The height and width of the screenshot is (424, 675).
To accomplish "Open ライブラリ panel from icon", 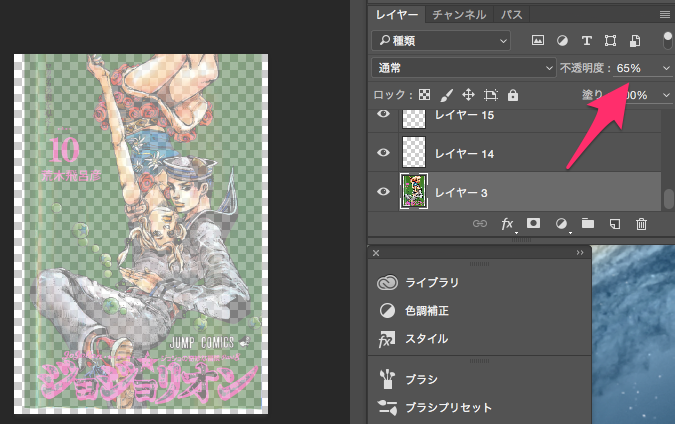I will click(387, 282).
